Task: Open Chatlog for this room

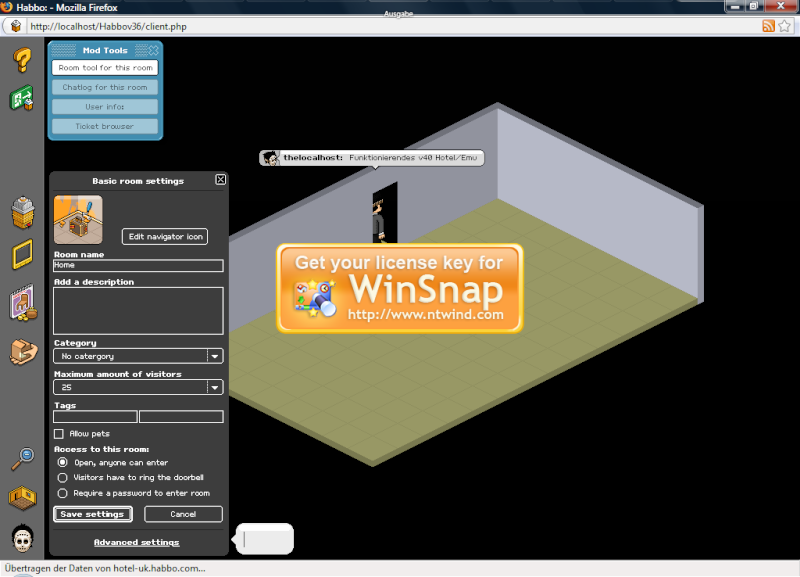Action: [105, 87]
